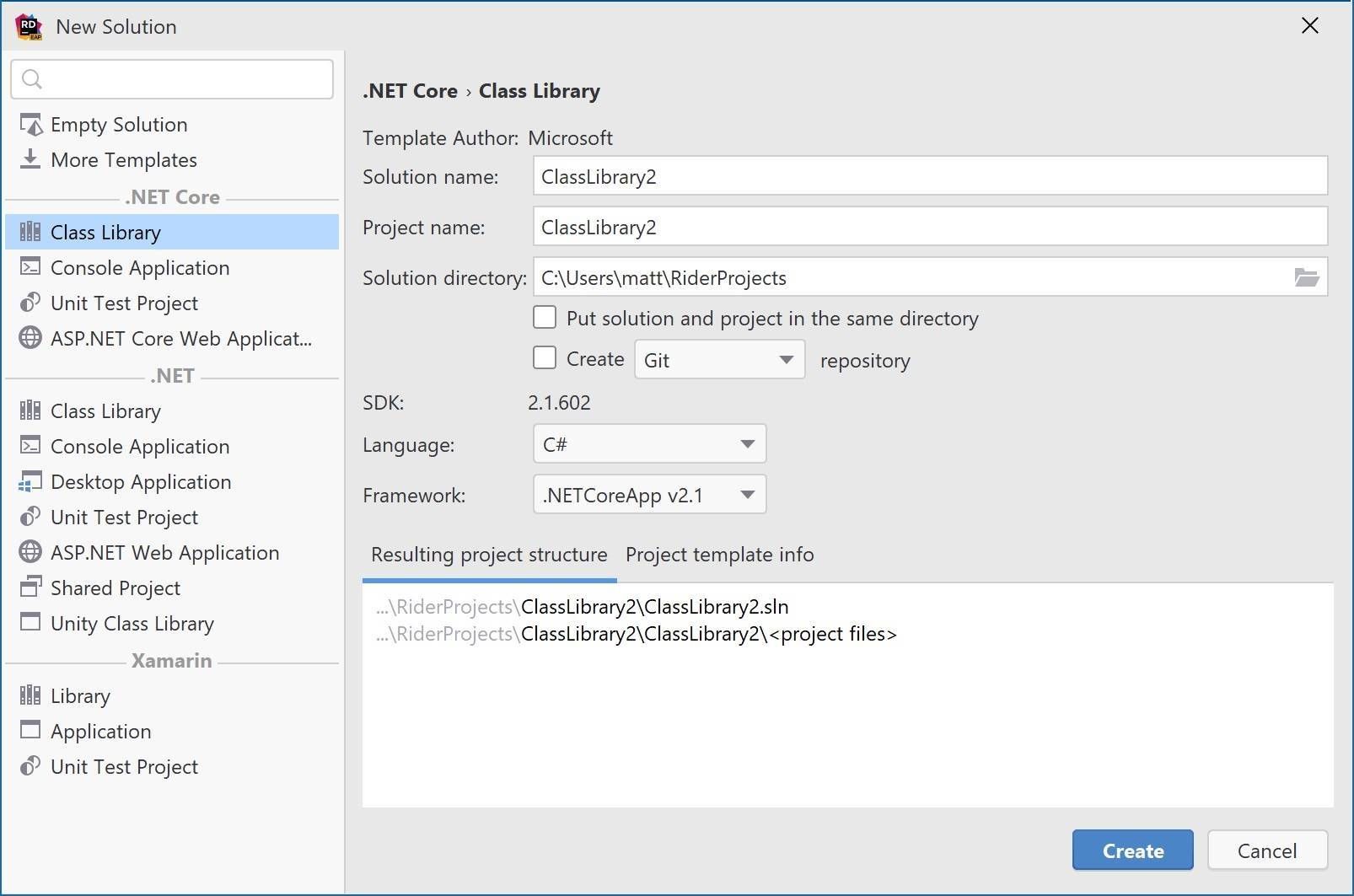
Task: Select the Resulting project structure tab
Action: 488,555
